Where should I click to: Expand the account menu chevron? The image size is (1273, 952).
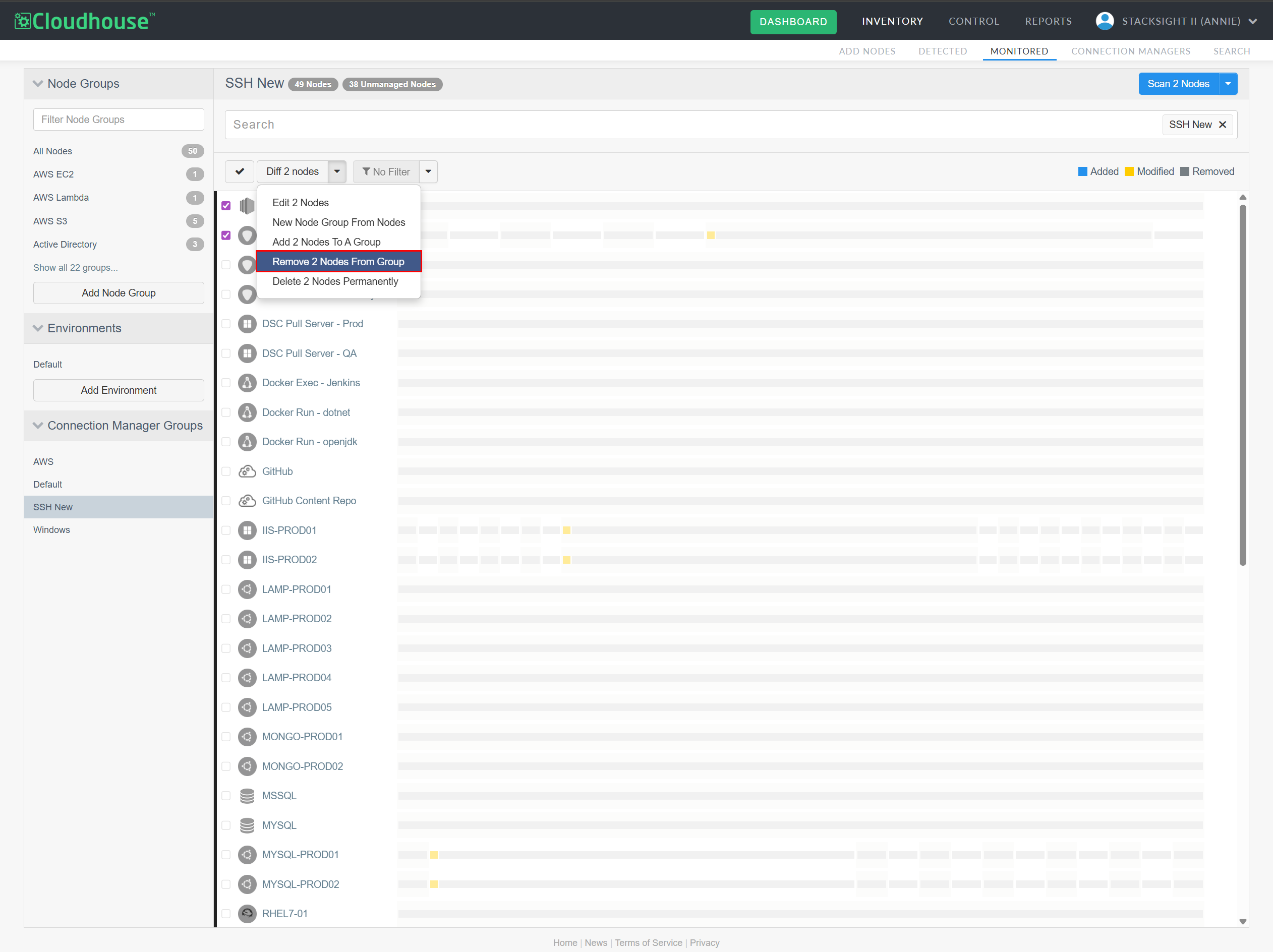[1253, 21]
